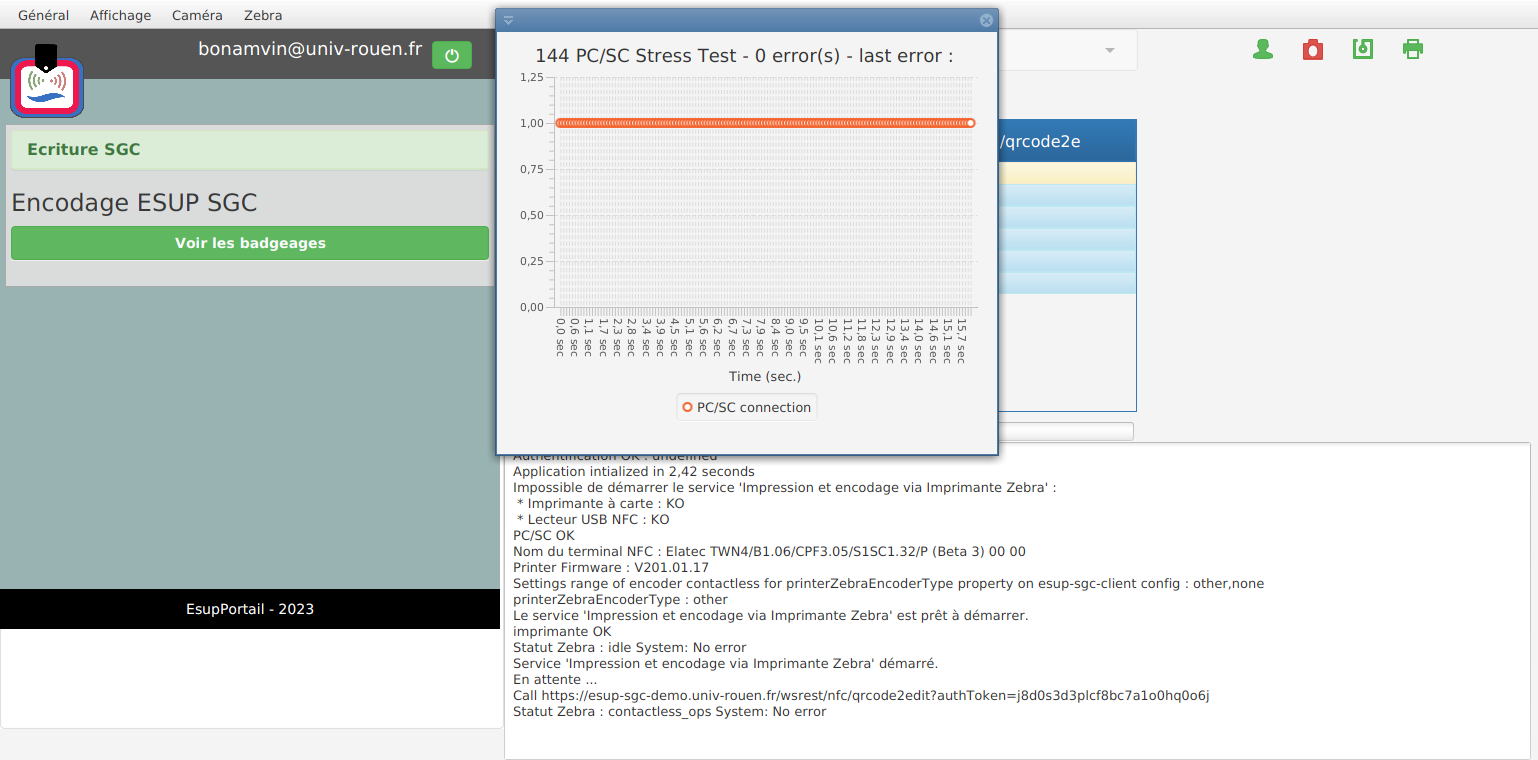The image size is (1538, 760).
Task: Open the Affichage menu
Action: [x=120, y=15]
